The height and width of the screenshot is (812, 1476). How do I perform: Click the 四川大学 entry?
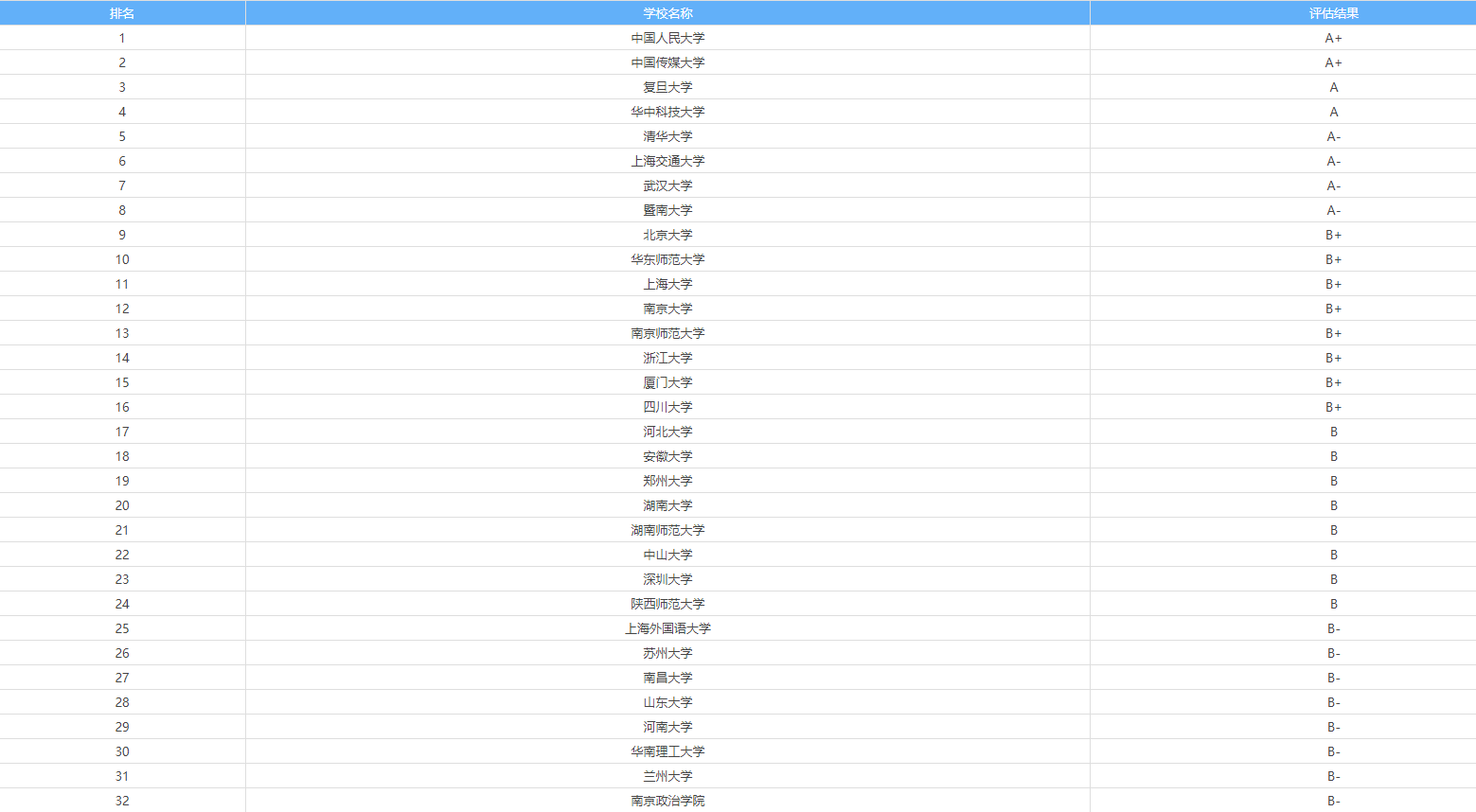coord(667,407)
